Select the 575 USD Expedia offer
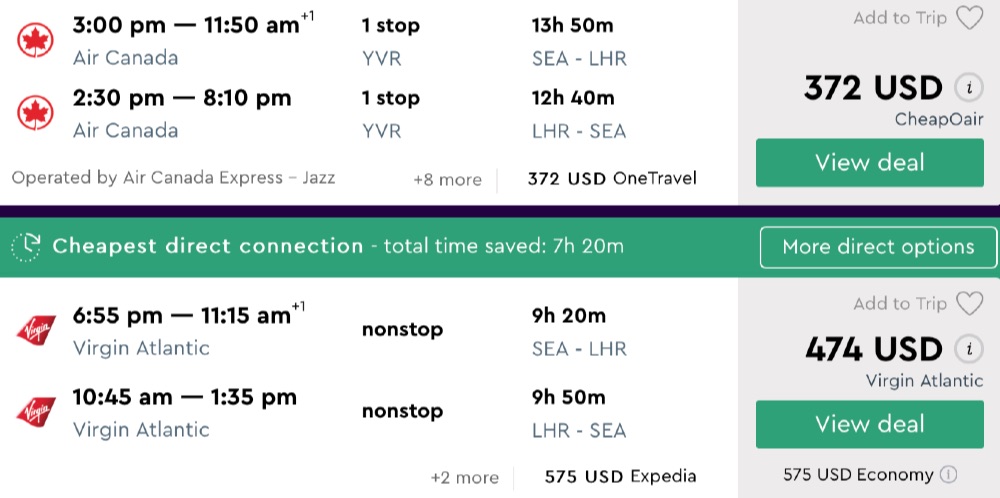The height and width of the screenshot is (498, 1000). tap(620, 476)
